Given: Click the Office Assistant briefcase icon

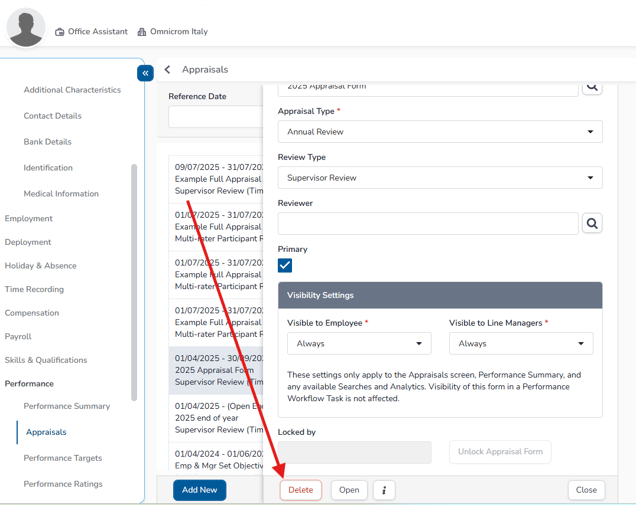Looking at the screenshot, I should [x=60, y=32].
